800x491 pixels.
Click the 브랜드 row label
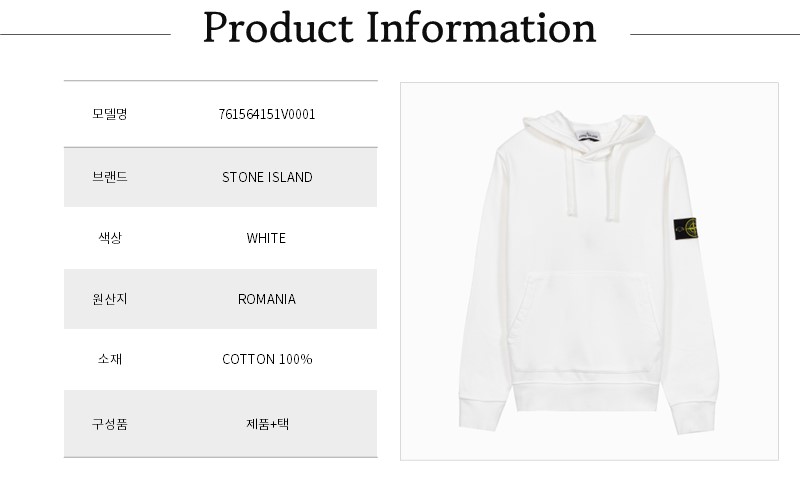click(109, 177)
